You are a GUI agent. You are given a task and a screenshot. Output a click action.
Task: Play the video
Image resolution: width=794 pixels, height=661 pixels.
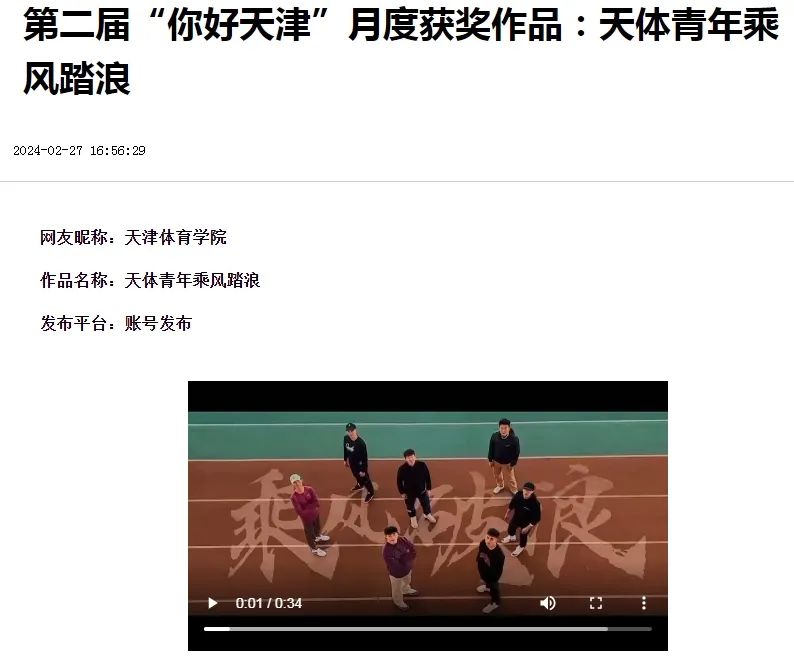pos(213,603)
